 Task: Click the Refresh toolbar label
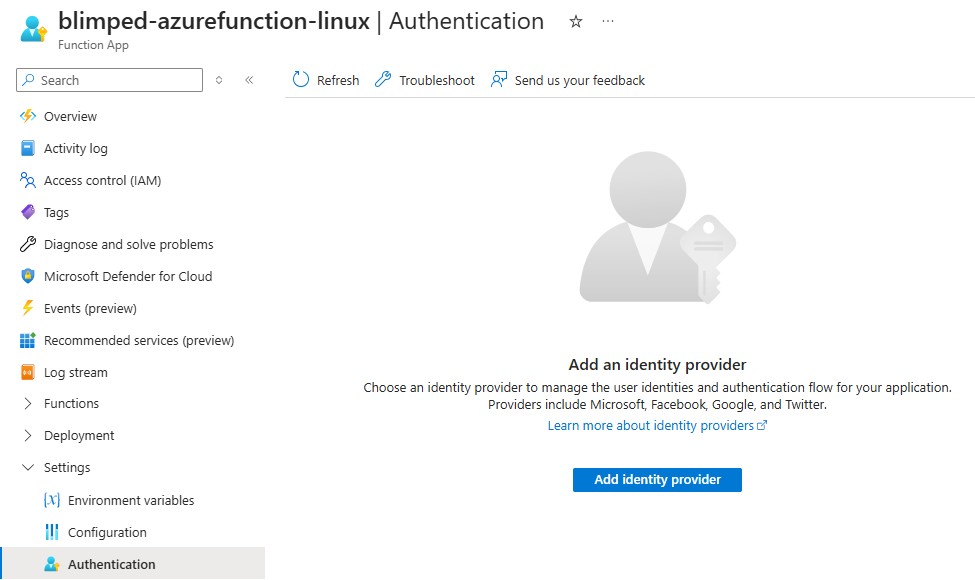(338, 80)
